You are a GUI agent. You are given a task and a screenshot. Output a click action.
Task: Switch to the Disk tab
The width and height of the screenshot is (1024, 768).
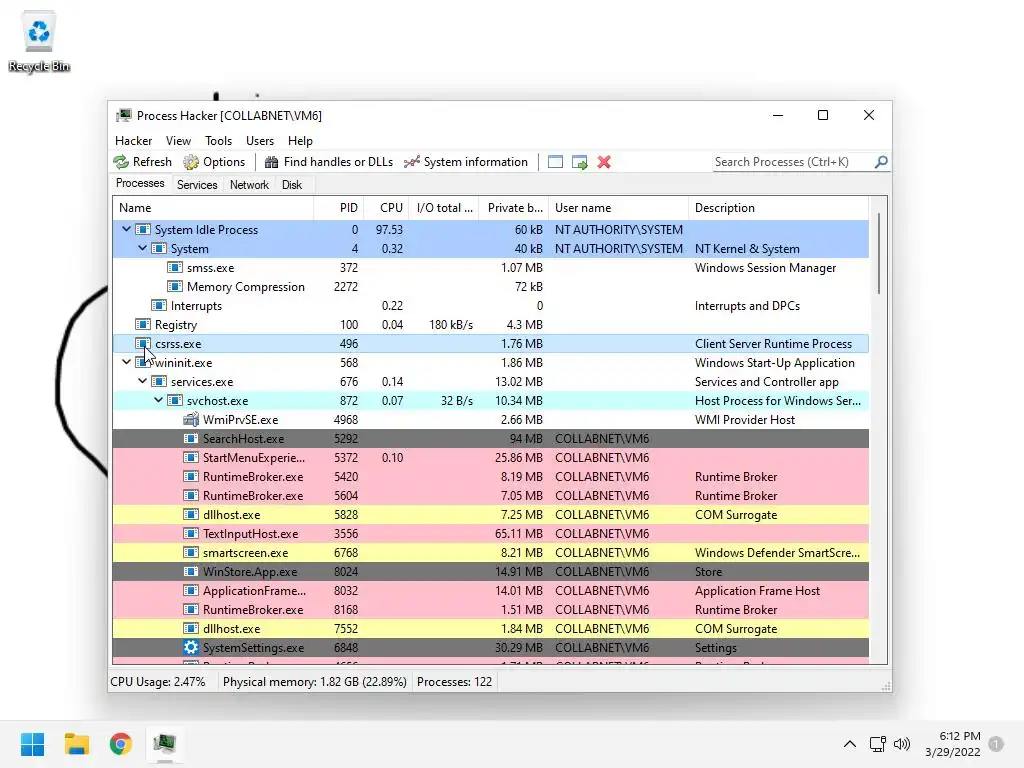click(292, 185)
